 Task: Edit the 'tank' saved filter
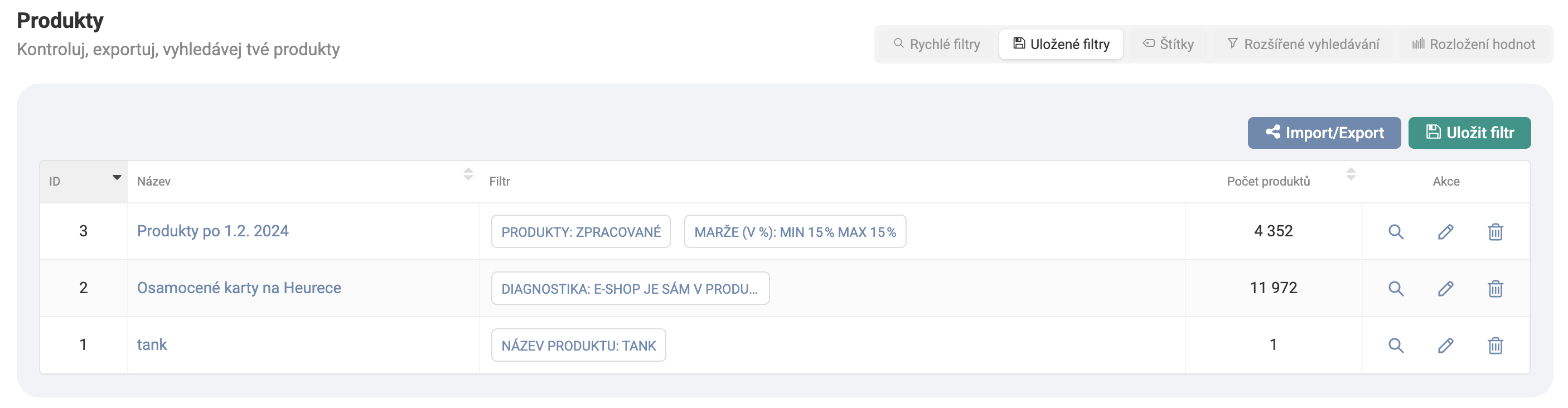click(1445, 346)
